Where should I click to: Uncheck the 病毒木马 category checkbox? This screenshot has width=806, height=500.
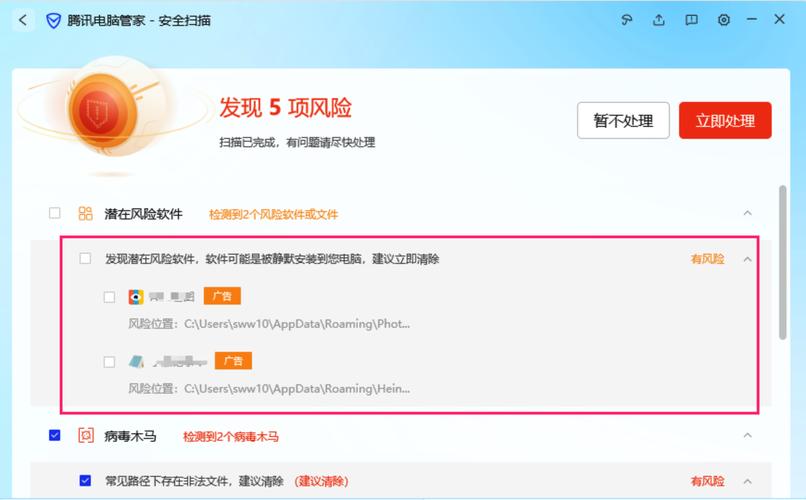point(55,436)
